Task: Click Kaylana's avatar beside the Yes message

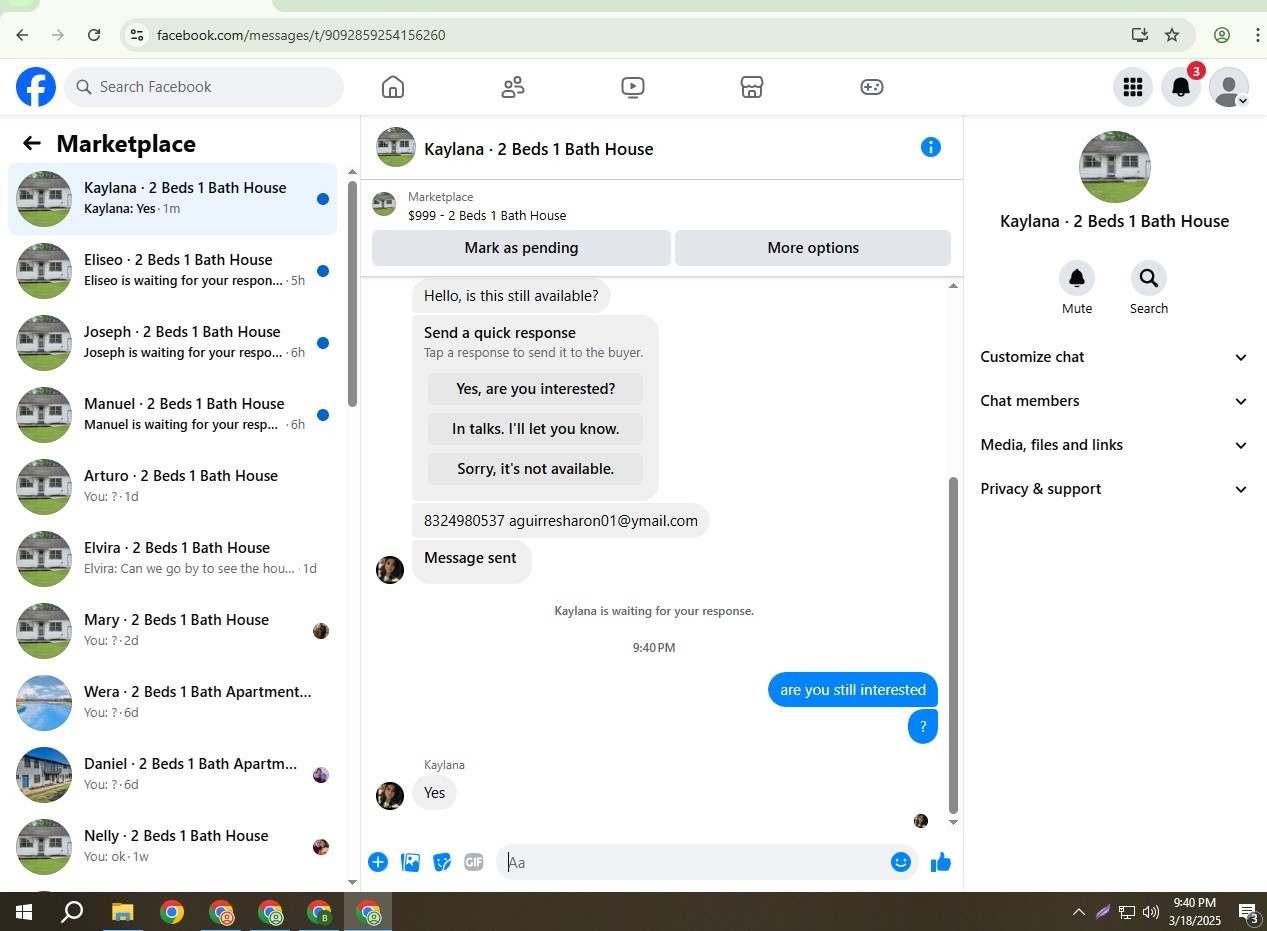Action: coord(390,795)
